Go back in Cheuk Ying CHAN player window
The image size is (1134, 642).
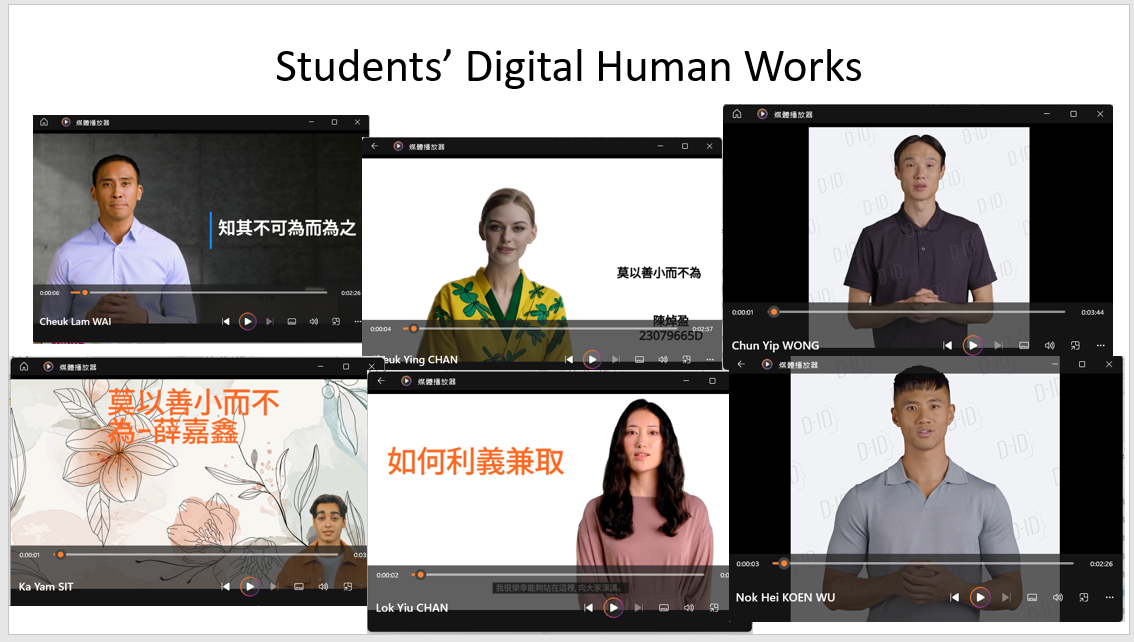click(x=375, y=146)
